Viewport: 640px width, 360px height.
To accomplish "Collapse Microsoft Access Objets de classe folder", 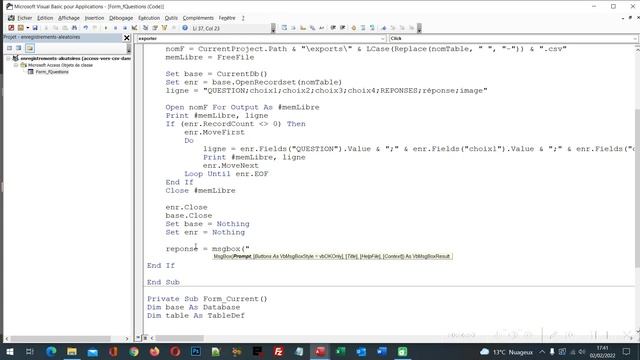I will pos(16,65).
